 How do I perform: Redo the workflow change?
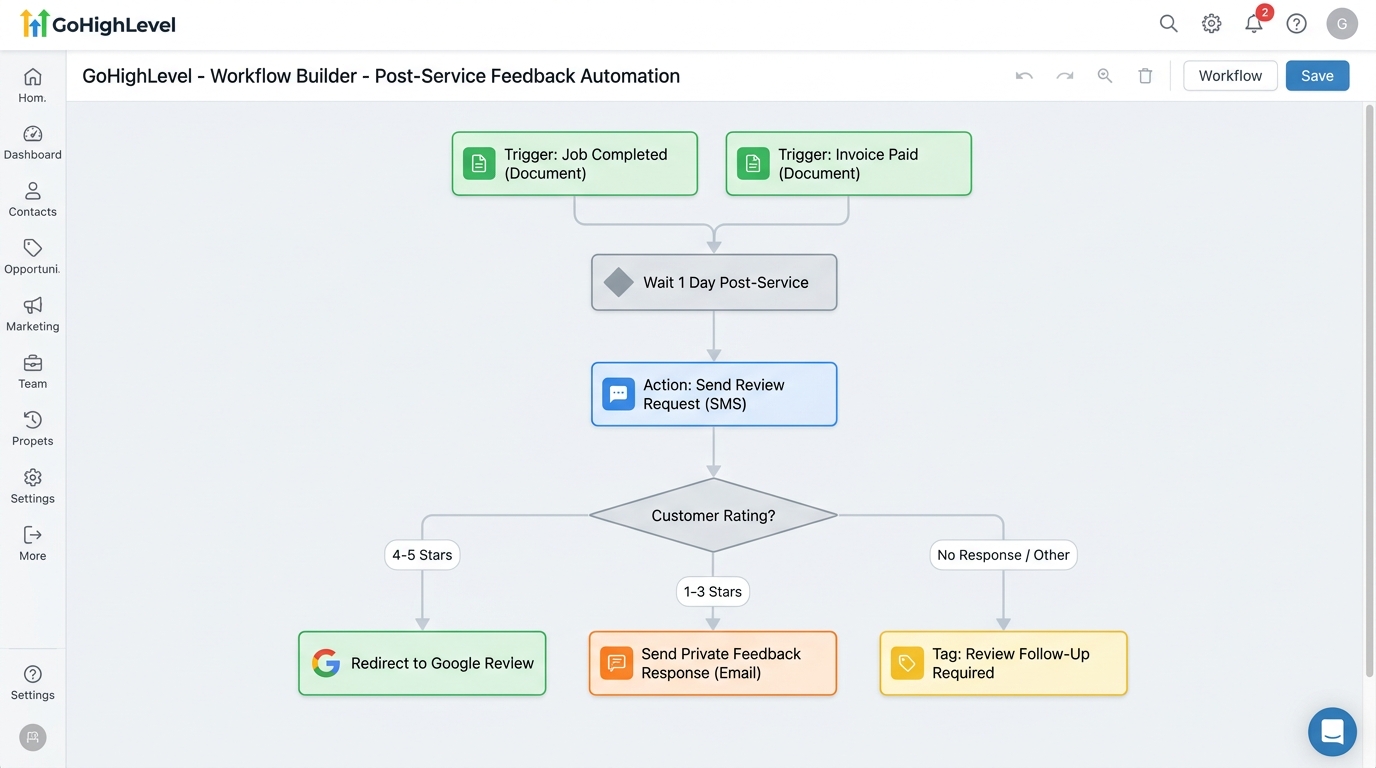pos(1065,76)
